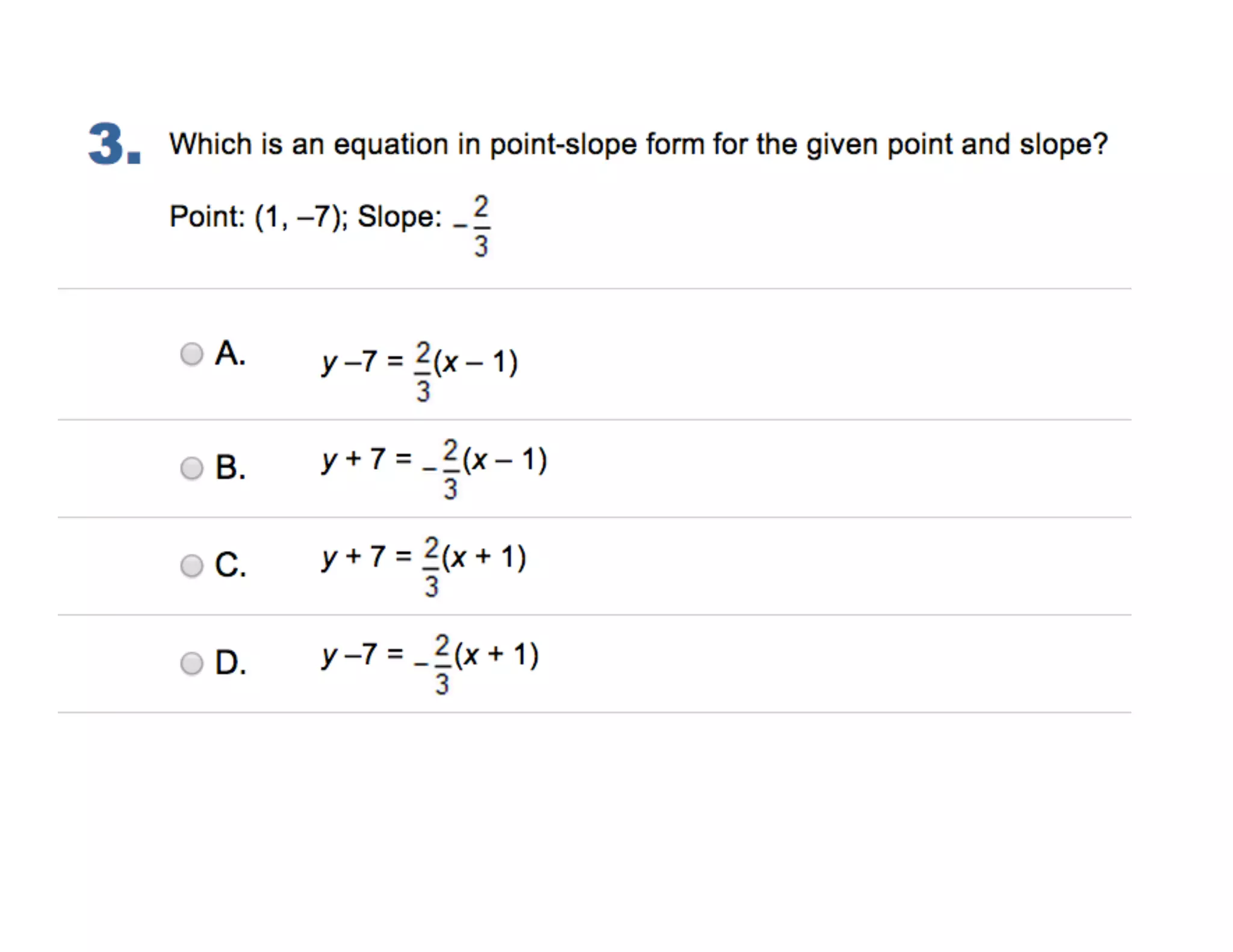1233x952 pixels.
Task: Click the 'Slope:' label in the question
Action: click(x=400, y=217)
